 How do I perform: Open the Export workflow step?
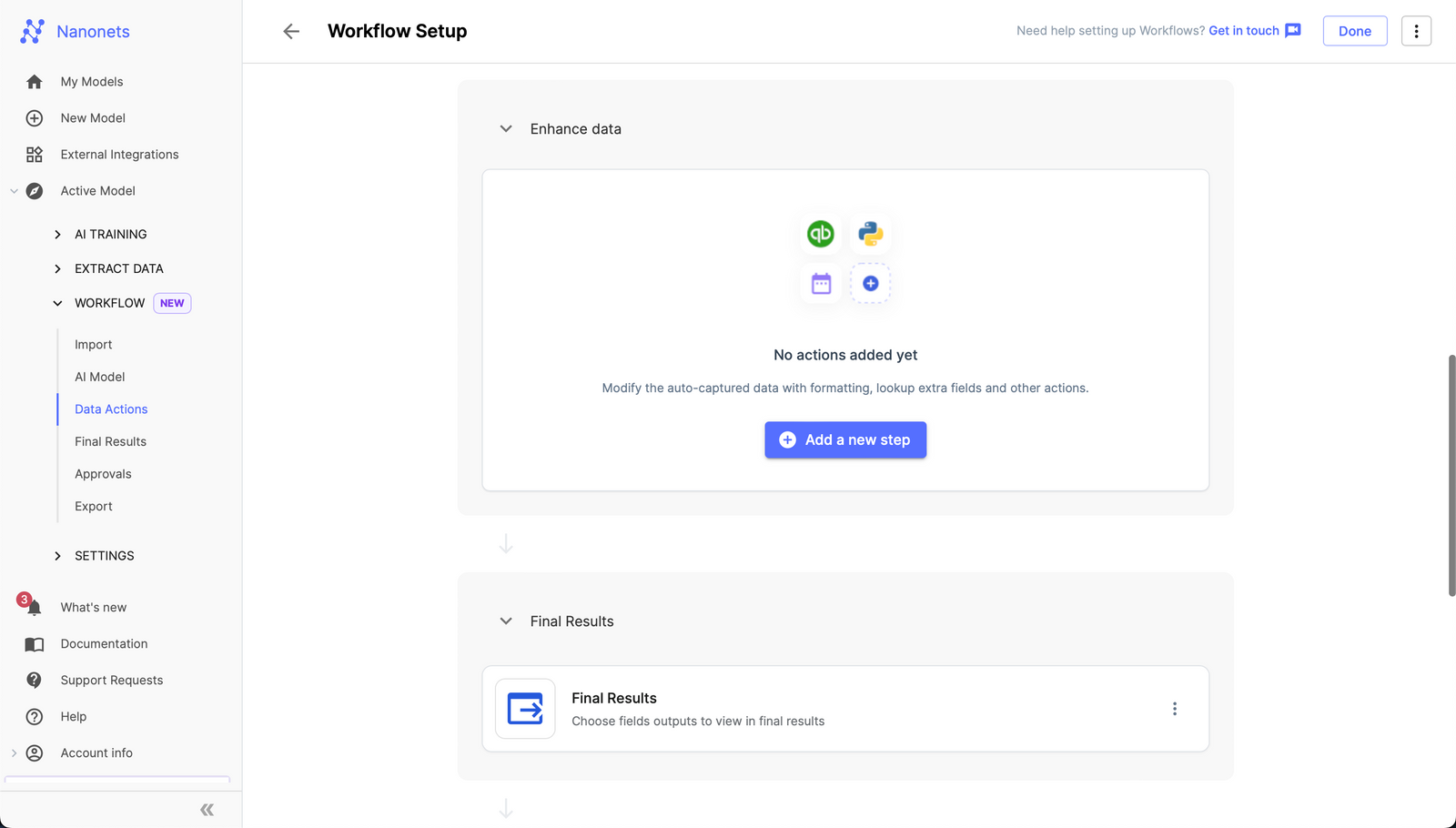(94, 507)
